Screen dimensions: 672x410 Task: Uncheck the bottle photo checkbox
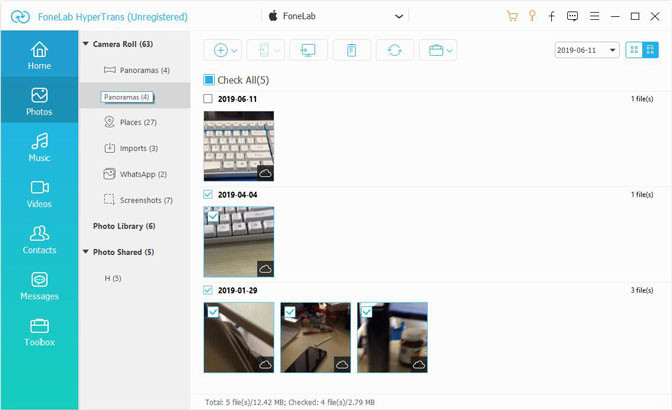click(366, 311)
